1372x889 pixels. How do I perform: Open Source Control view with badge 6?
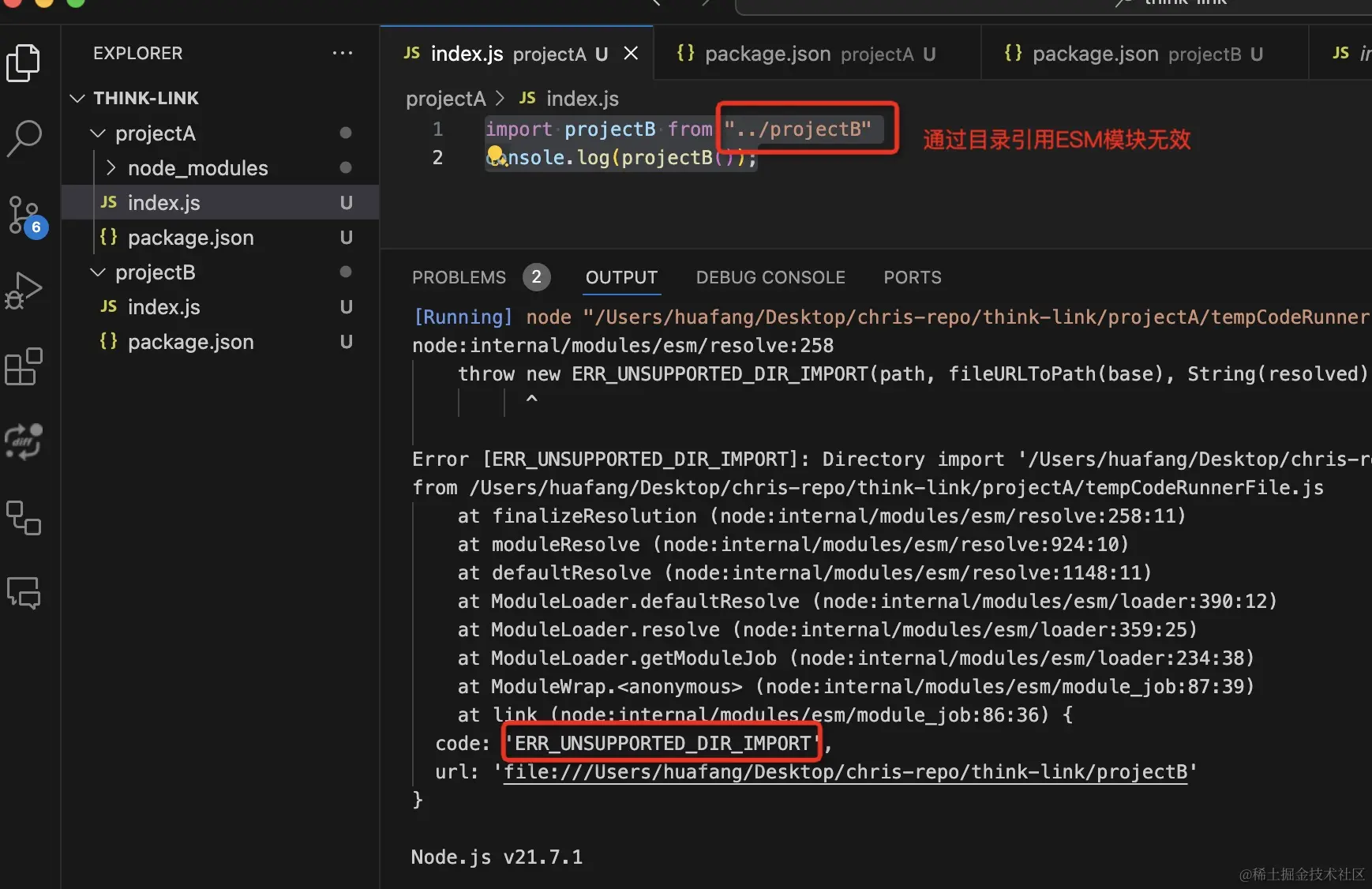25,216
